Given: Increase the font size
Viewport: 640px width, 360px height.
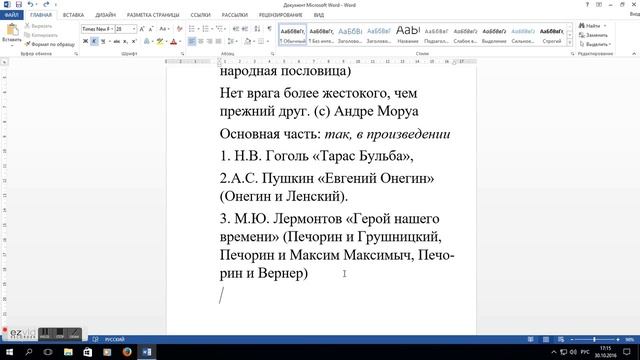Looking at the screenshot, I should click(x=142, y=29).
